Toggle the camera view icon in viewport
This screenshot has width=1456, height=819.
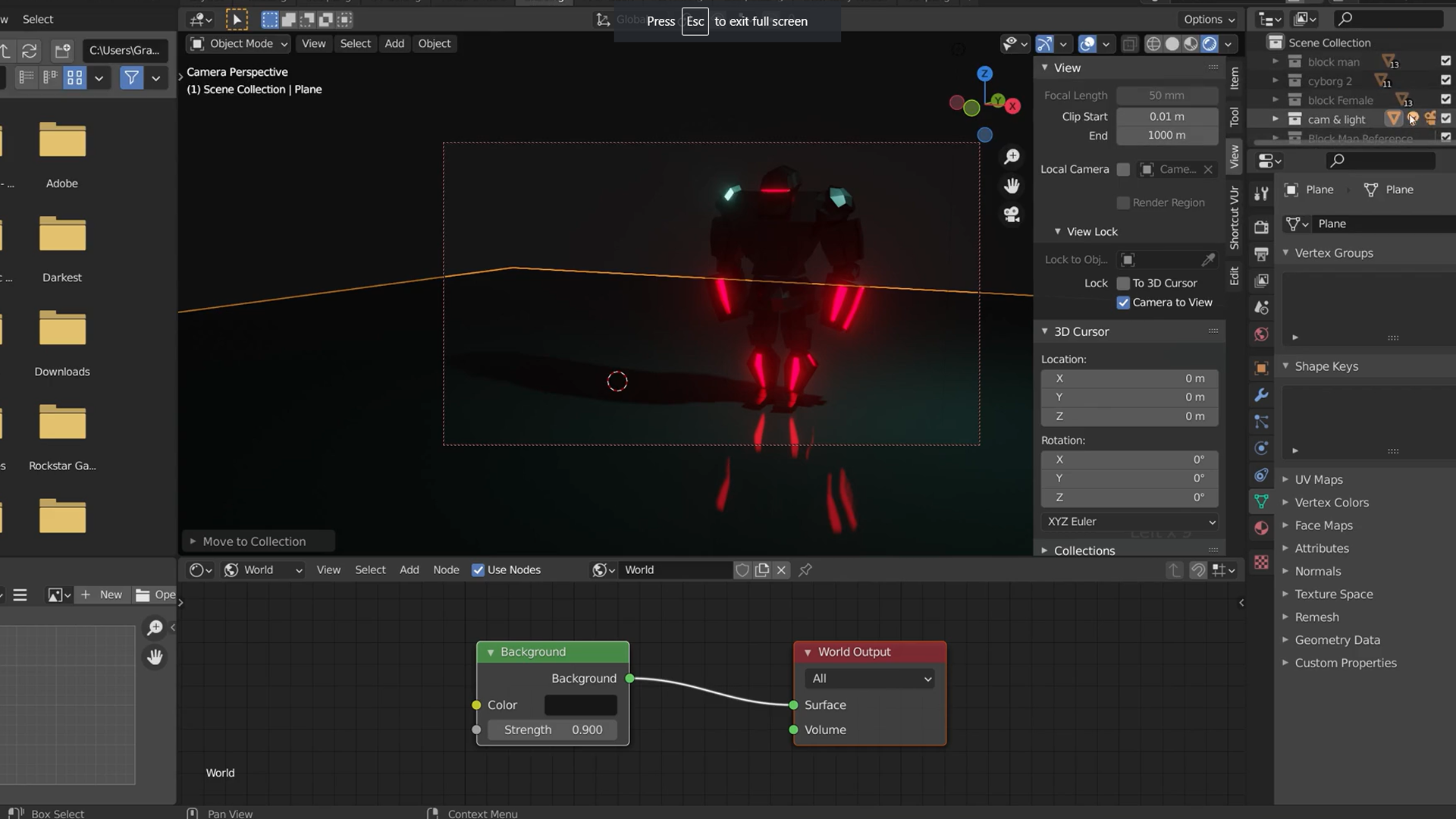pos(1012,215)
